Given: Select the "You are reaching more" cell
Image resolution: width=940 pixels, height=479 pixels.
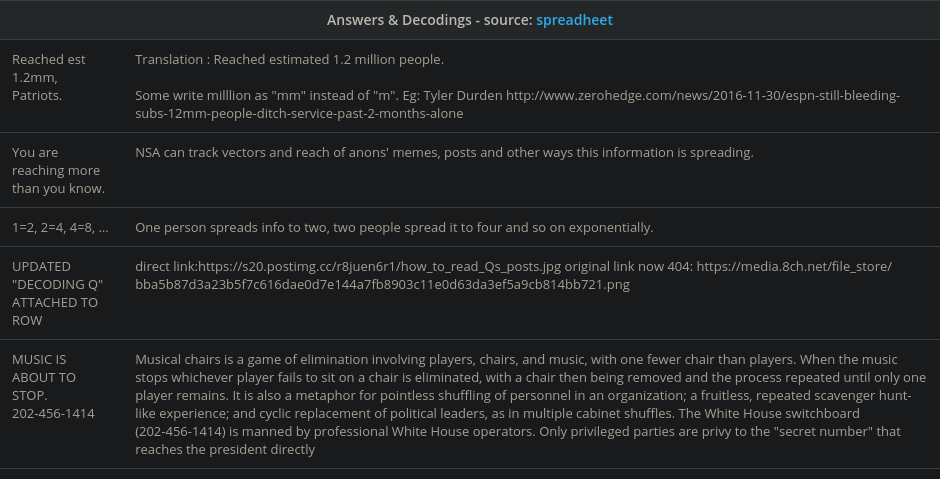Looking at the screenshot, I should click(x=56, y=171).
